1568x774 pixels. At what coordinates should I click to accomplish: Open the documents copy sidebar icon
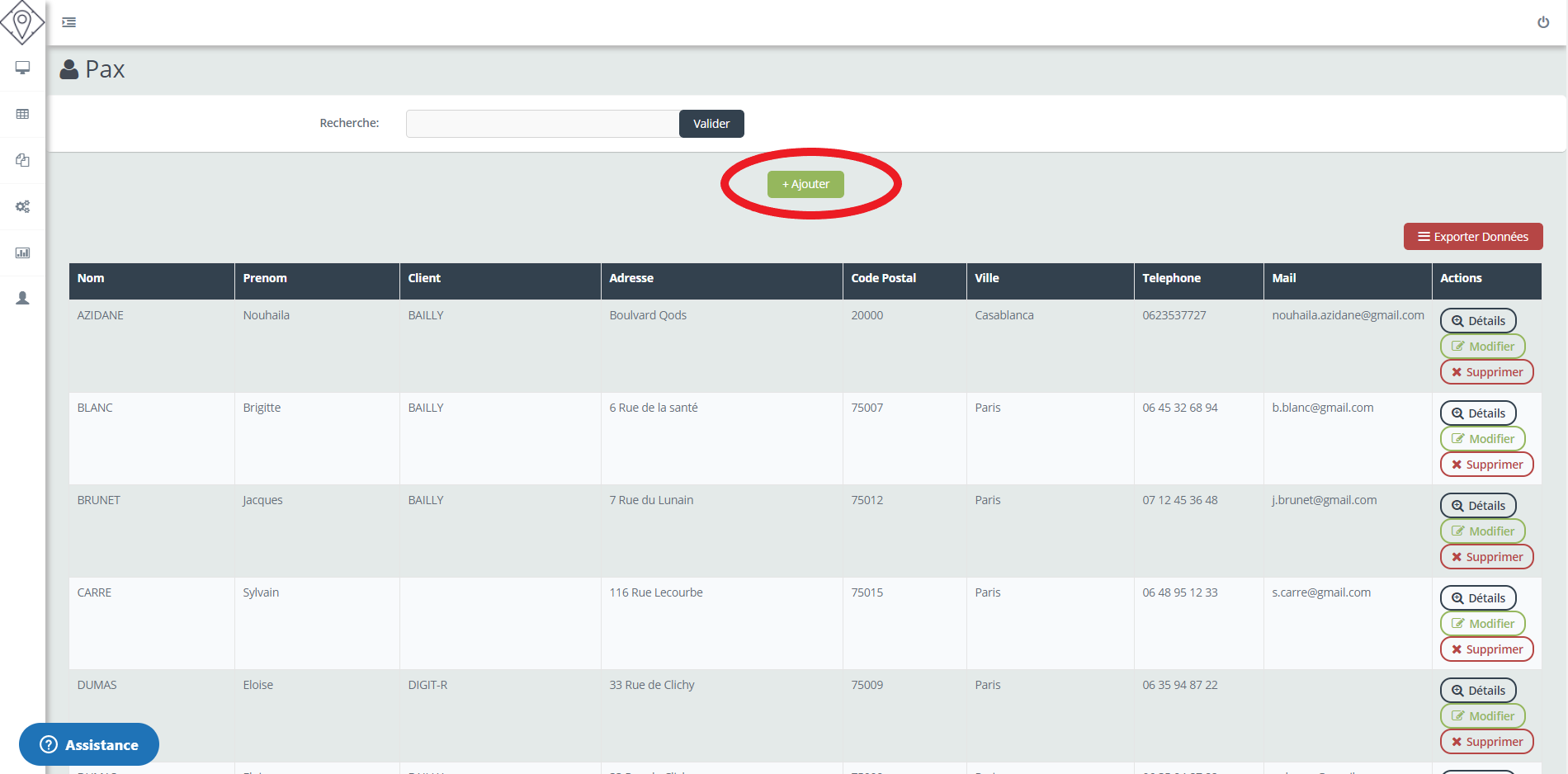point(22,160)
